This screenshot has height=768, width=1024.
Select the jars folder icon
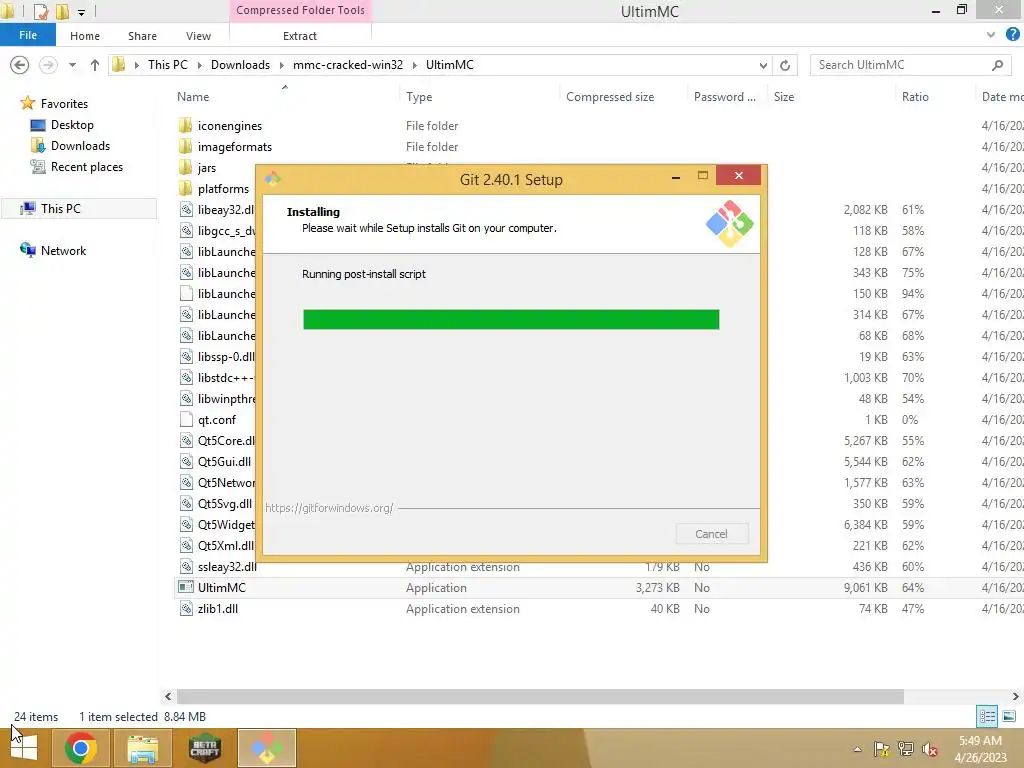(x=185, y=167)
